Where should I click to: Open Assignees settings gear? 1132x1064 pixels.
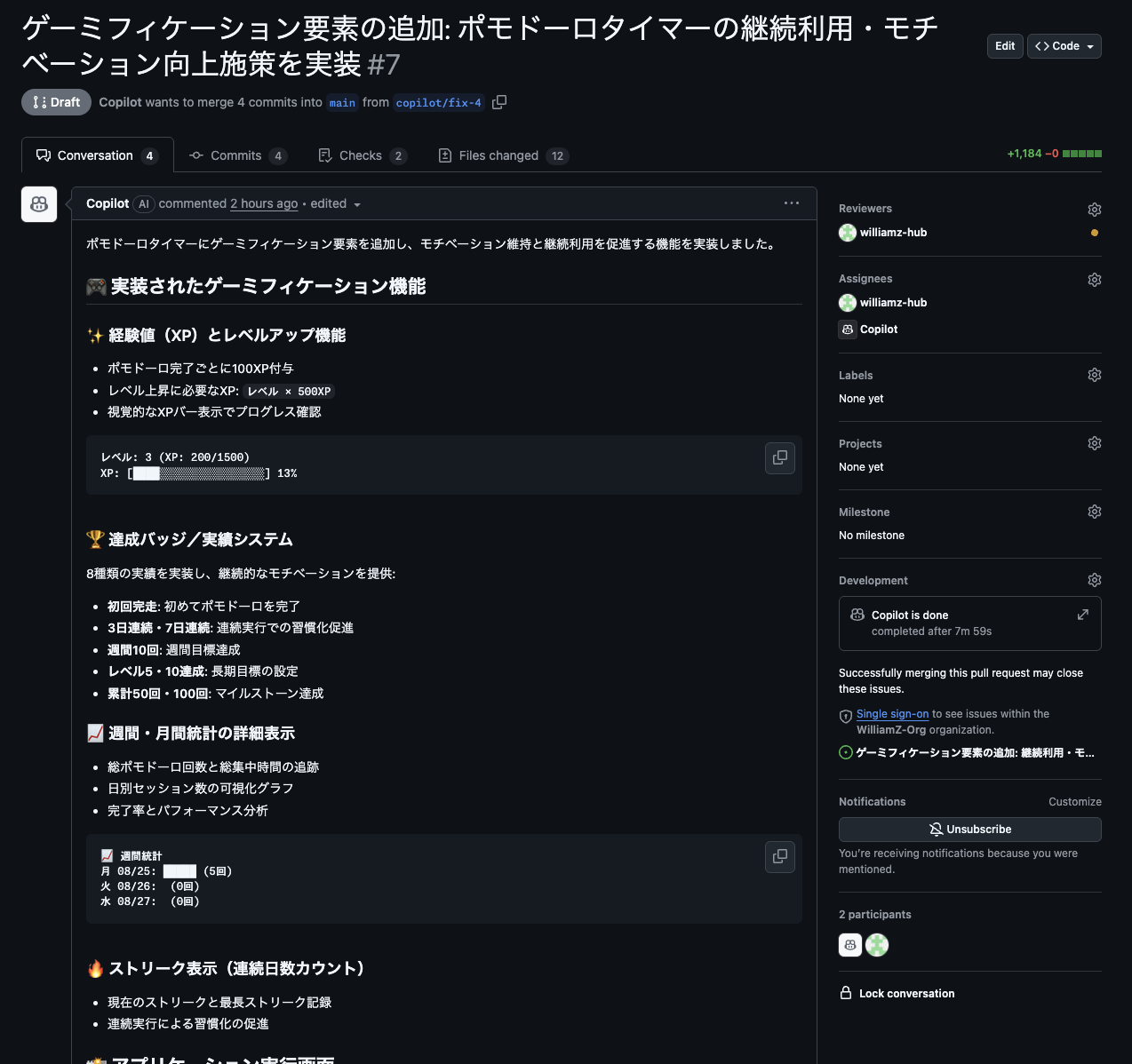coord(1095,280)
